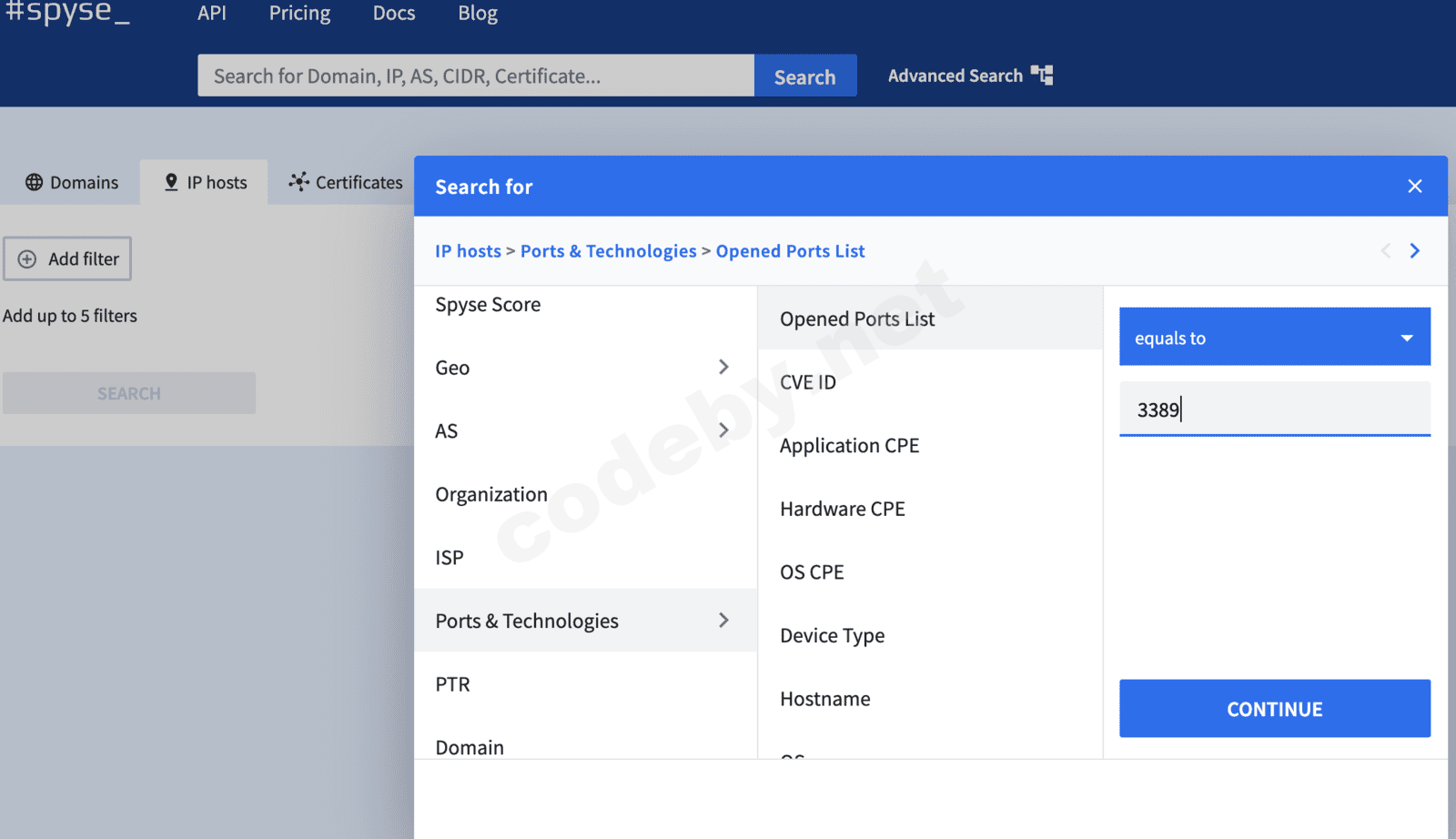1456x839 pixels.
Task: Select Device Type option
Action: (x=930, y=635)
